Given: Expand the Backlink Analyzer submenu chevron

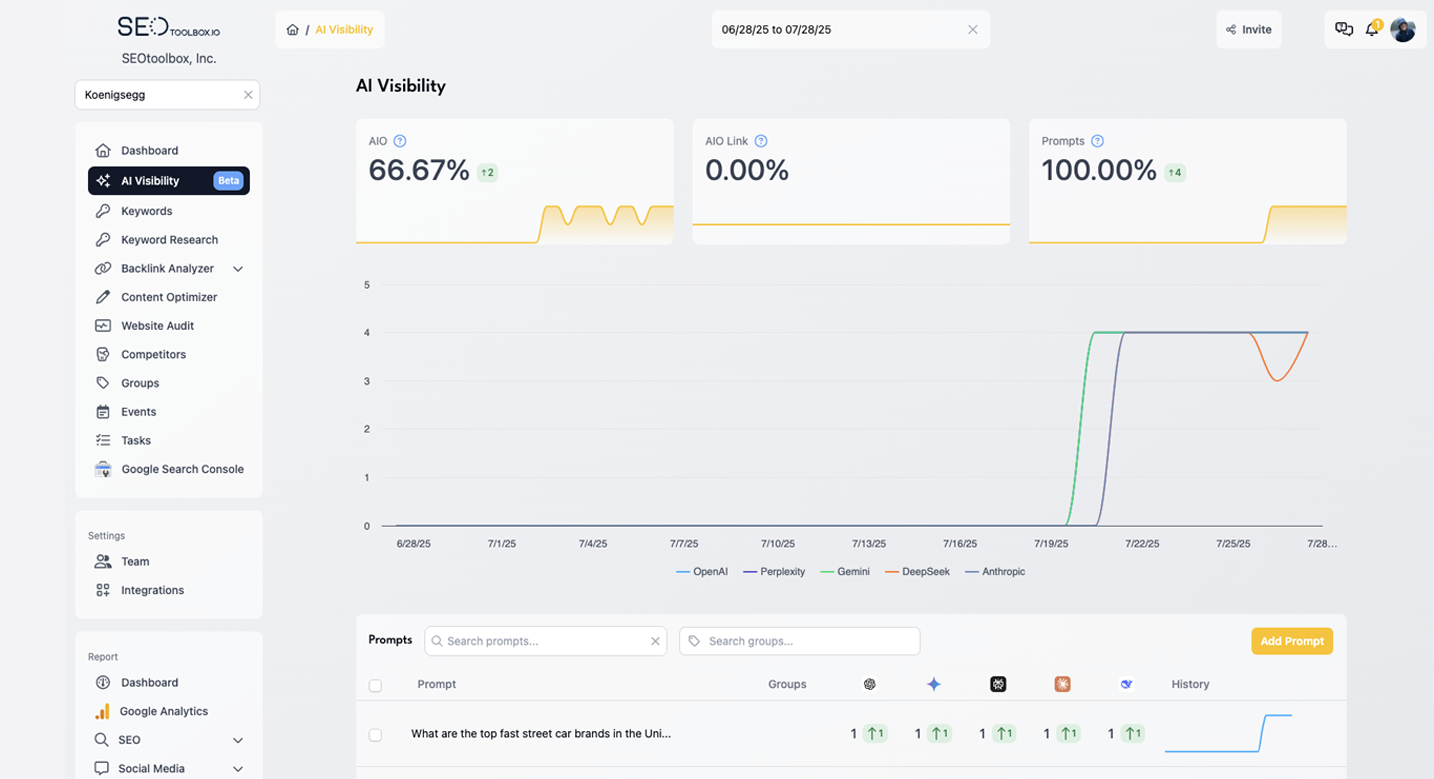Looking at the screenshot, I should [238, 269].
